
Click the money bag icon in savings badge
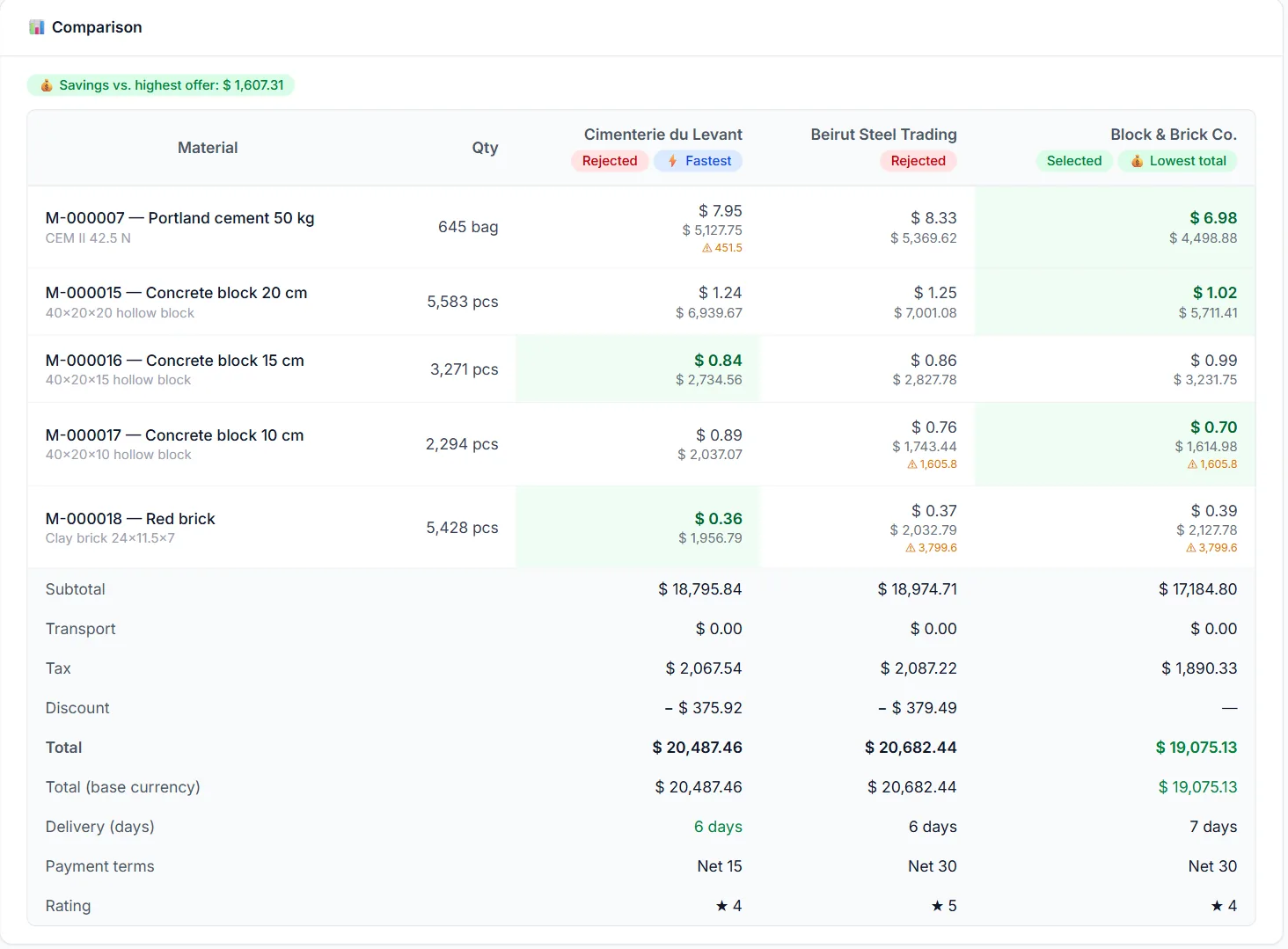[46, 85]
